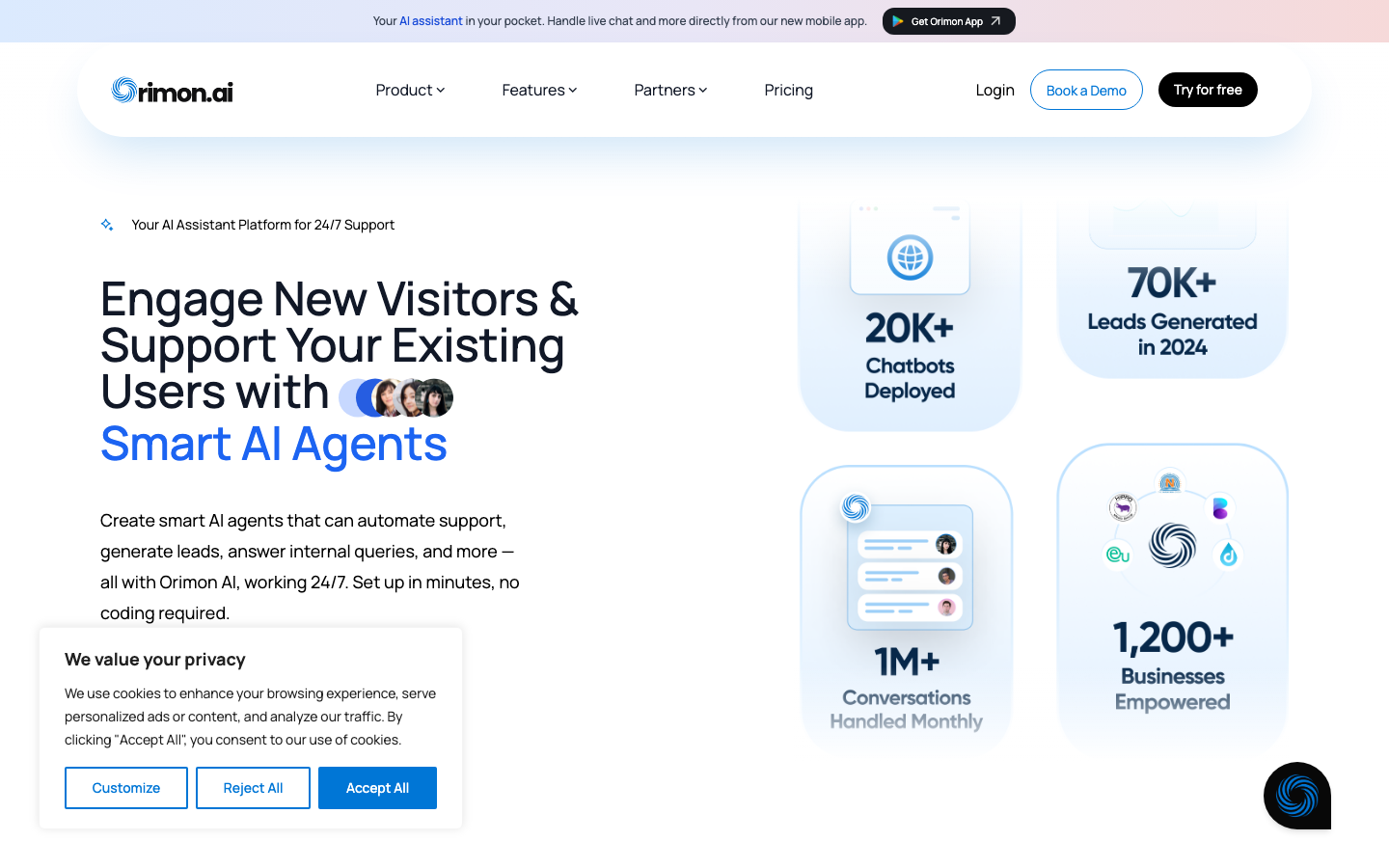Click the purple B partner logo
Screen dimensions: 1389x868
[x=1220, y=508]
